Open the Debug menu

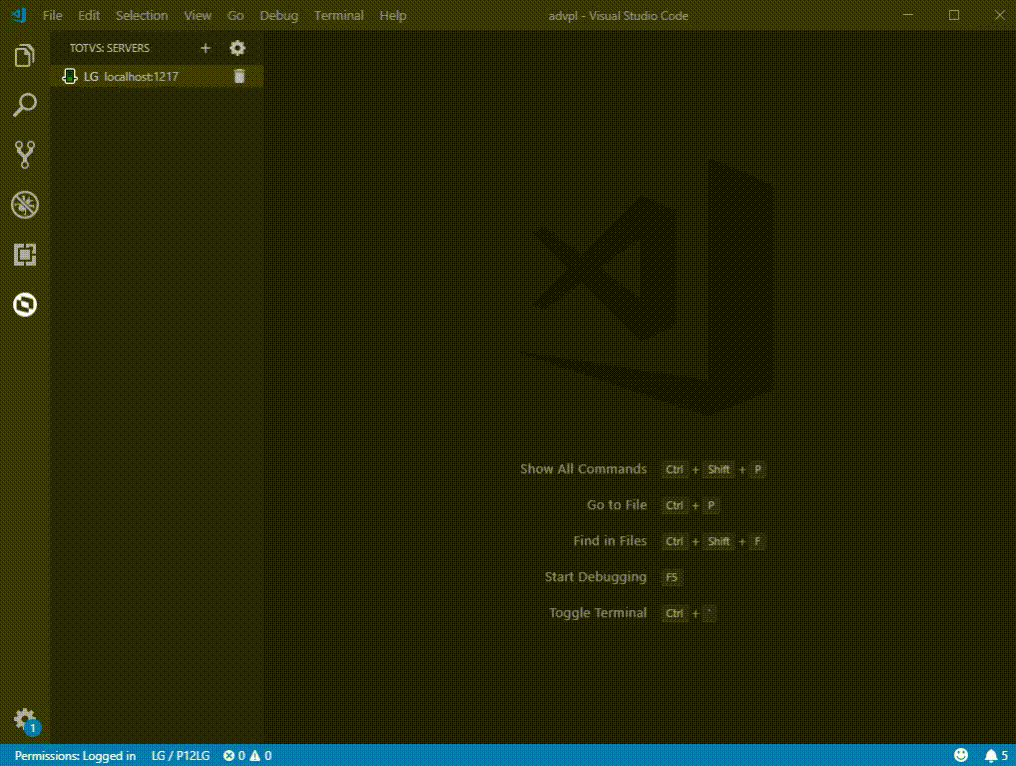[279, 16]
